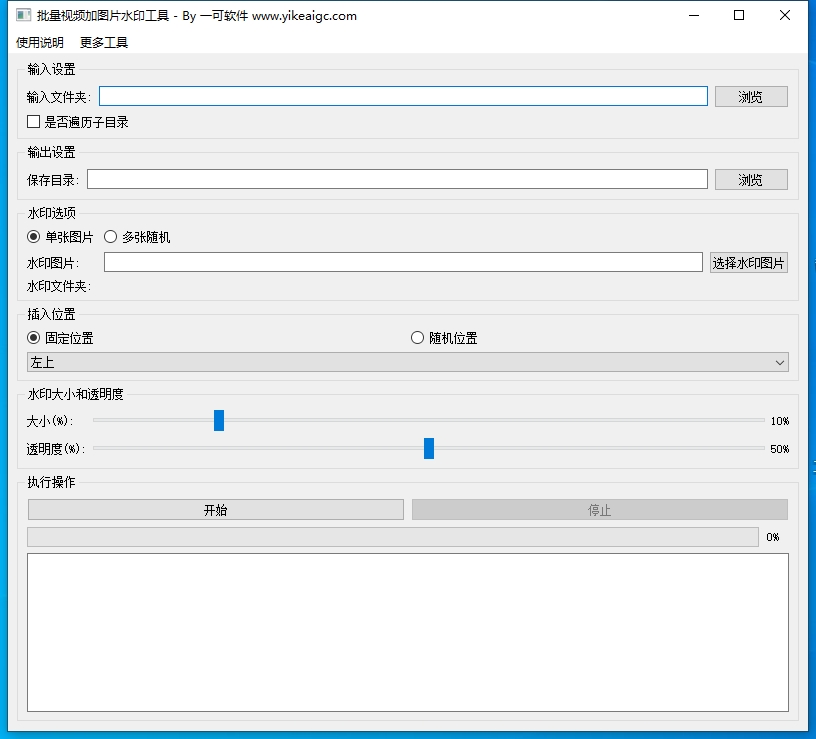Click the 透明度(%) slider handle
Image resolution: width=816 pixels, height=739 pixels.
(x=429, y=448)
